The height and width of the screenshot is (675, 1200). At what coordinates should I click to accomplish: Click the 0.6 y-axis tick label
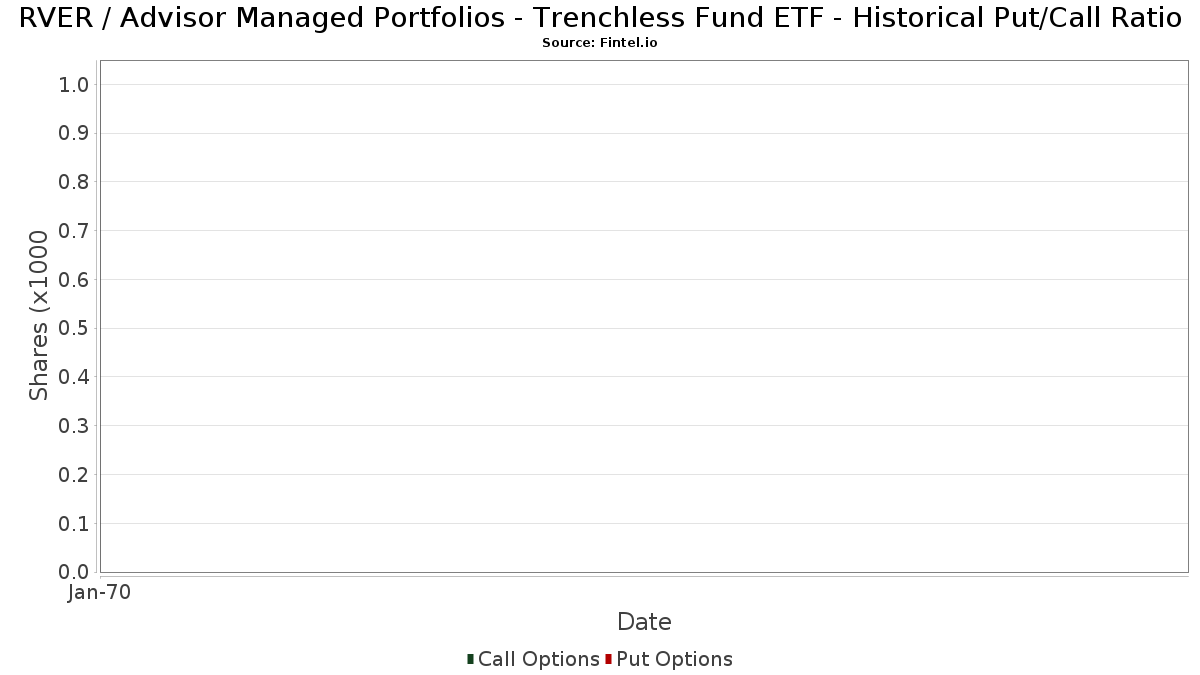pos(74,280)
